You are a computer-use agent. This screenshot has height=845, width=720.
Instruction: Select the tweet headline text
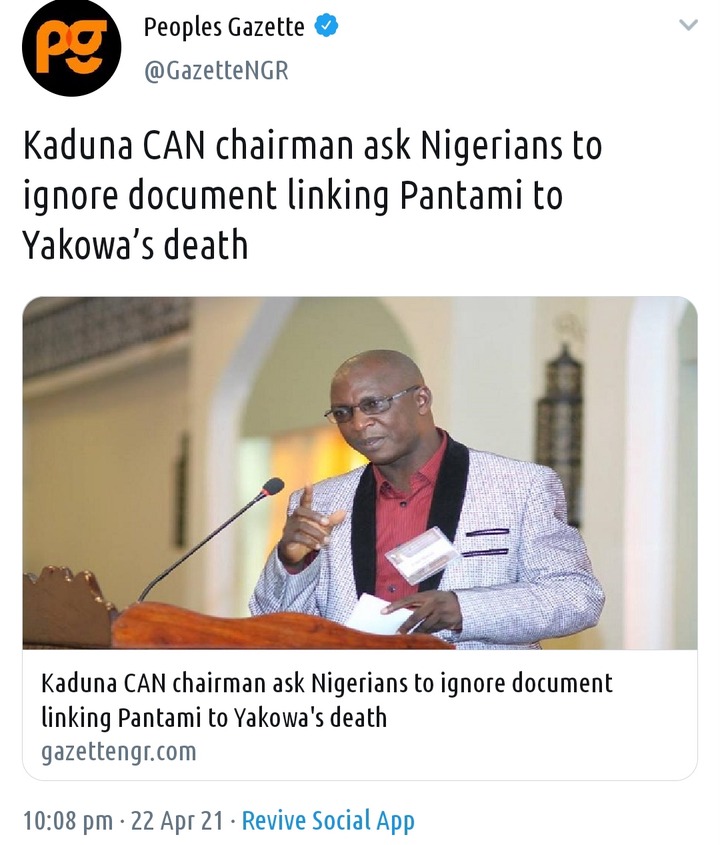pos(313,195)
